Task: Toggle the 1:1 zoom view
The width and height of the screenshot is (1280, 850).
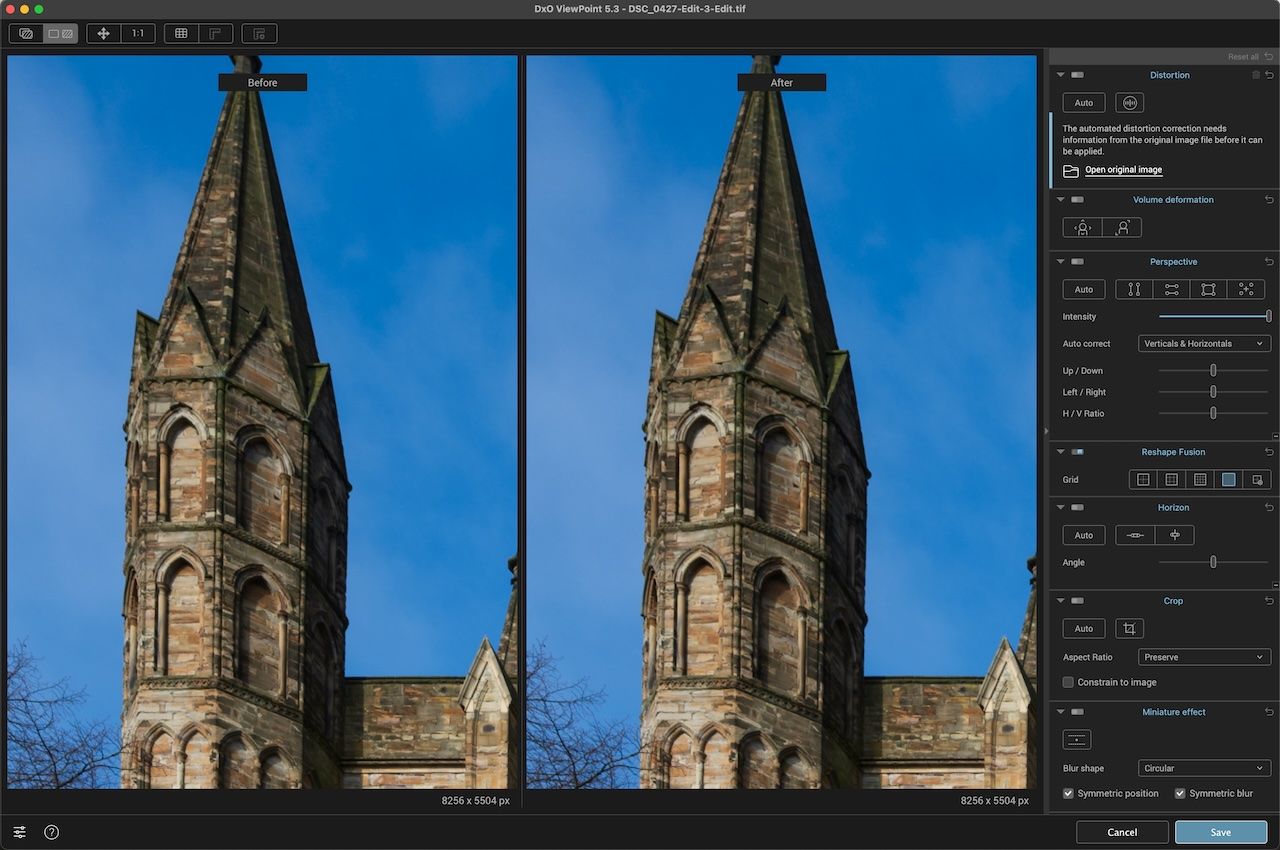Action: point(136,32)
